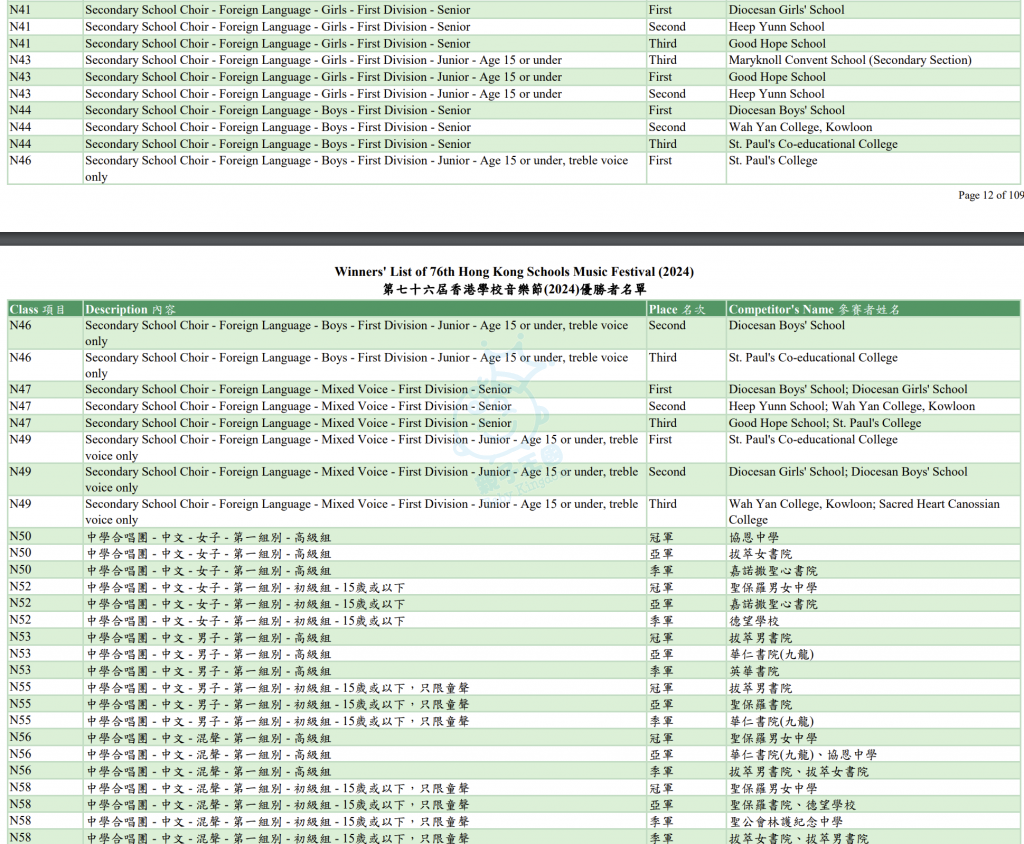Click "N52" in the 德望學校 row

(20, 621)
